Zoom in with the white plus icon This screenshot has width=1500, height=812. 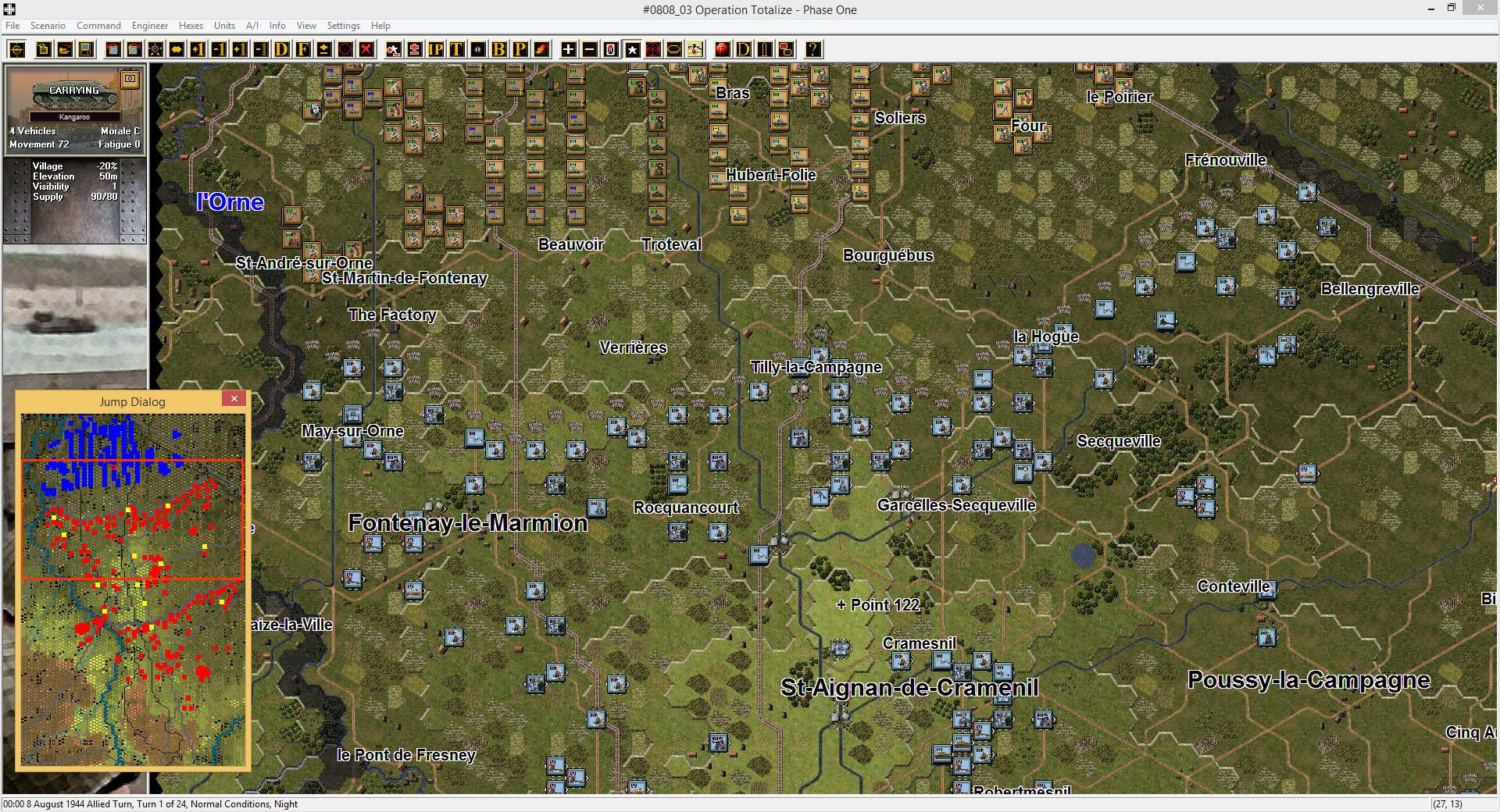tap(568, 50)
